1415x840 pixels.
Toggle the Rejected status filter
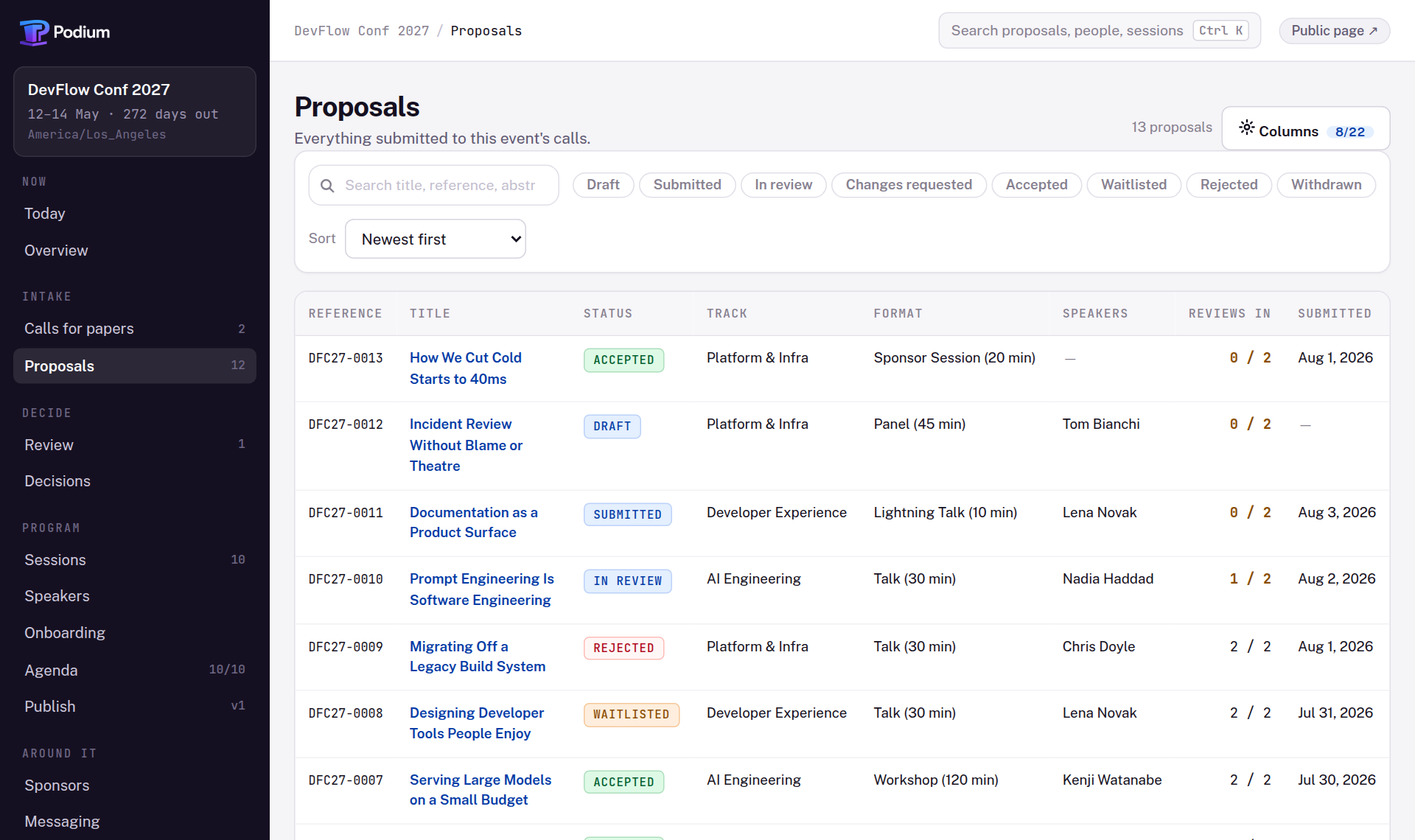coord(1229,185)
